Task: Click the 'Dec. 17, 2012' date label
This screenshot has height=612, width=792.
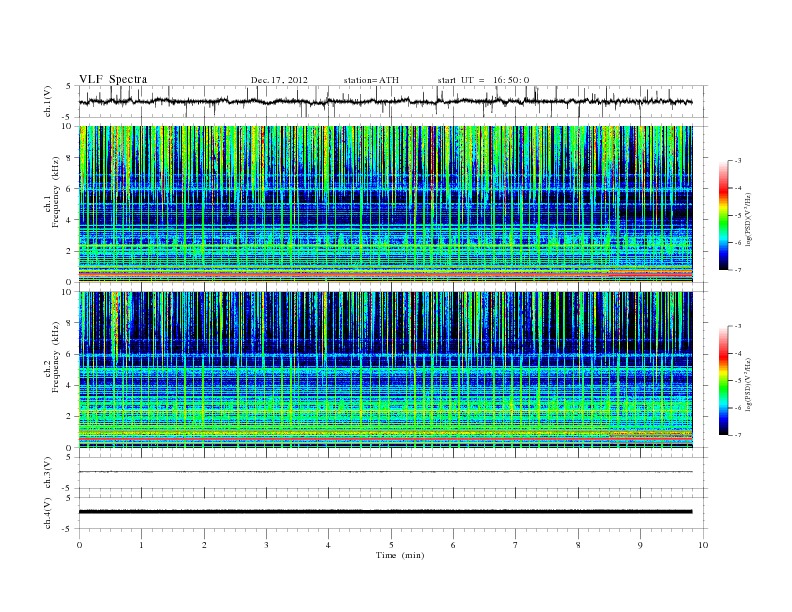Action: [279, 80]
